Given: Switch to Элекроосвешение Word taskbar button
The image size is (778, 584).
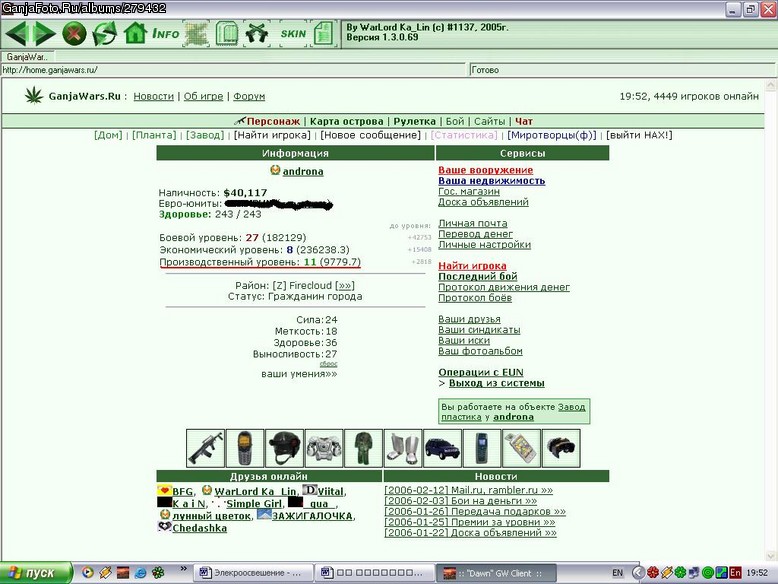Looking at the screenshot, I should coord(253,573).
